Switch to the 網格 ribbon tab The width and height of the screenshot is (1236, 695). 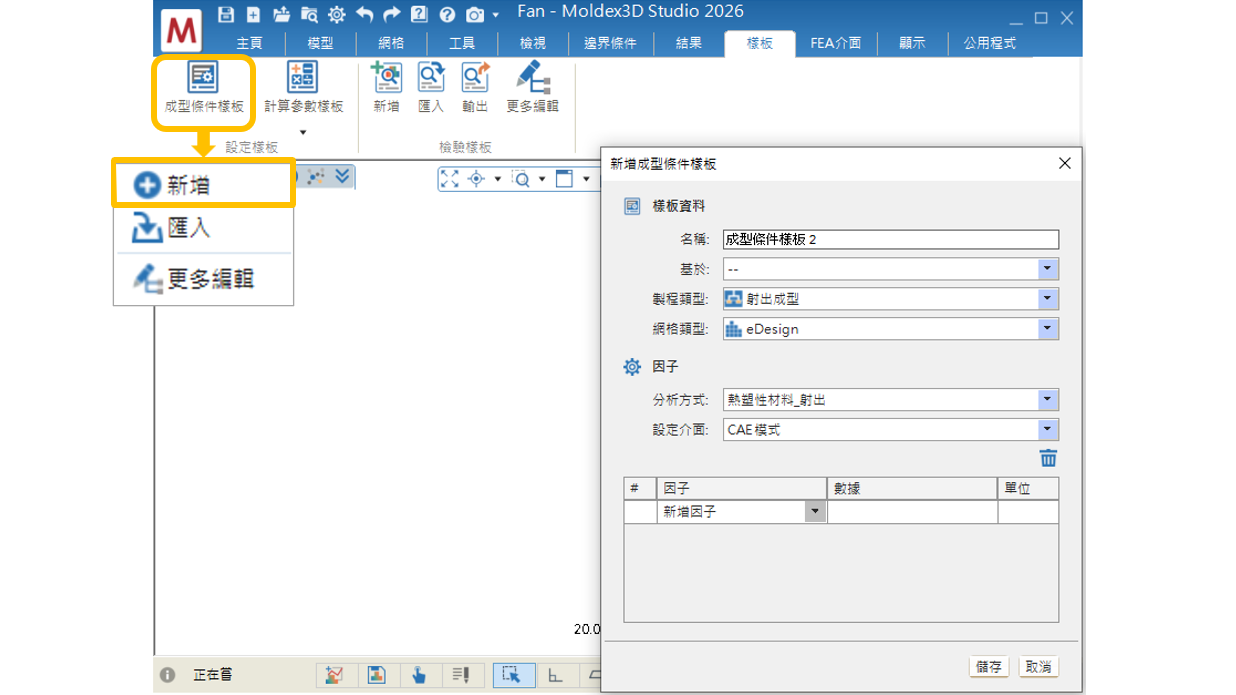tap(391, 43)
